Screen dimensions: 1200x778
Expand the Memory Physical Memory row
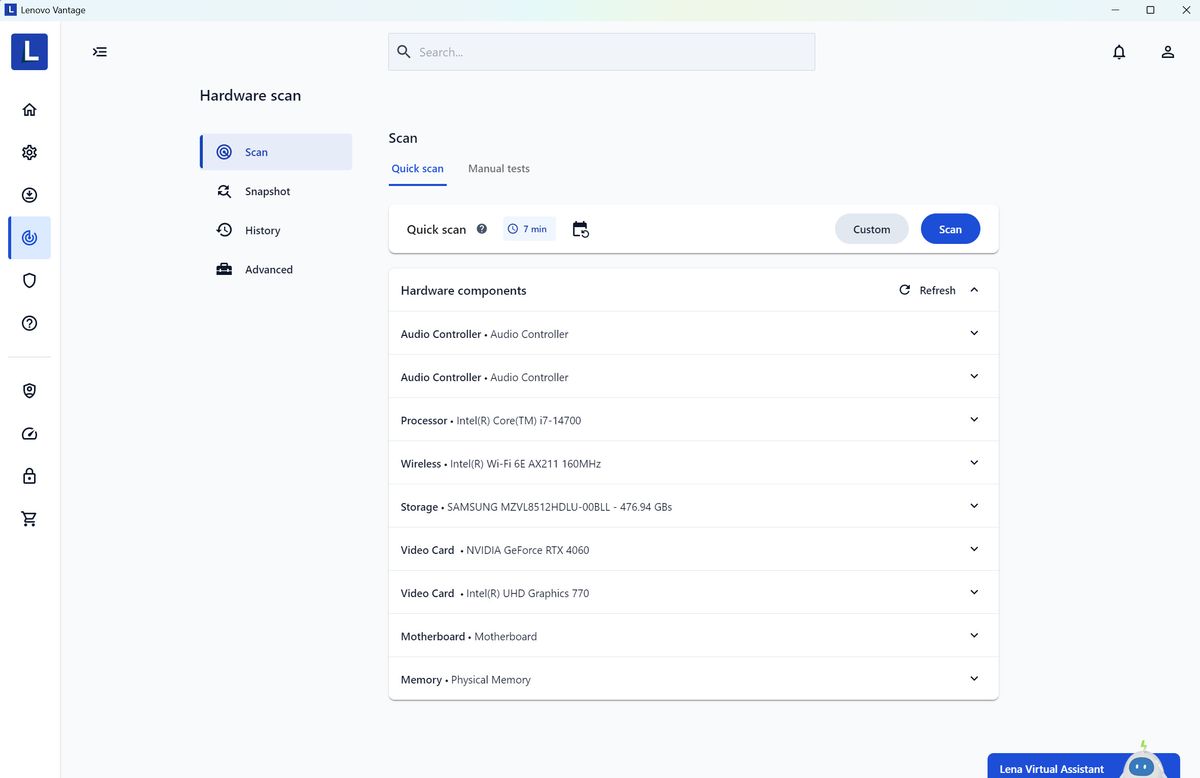pyautogui.click(x=693, y=678)
